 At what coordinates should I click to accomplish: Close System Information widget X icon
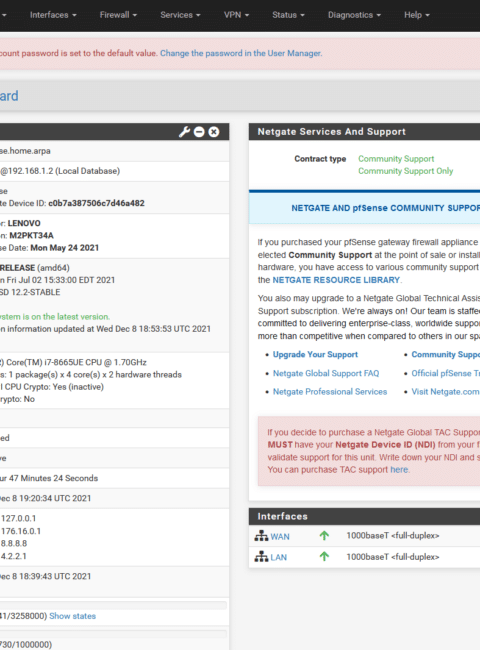tap(214, 132)
